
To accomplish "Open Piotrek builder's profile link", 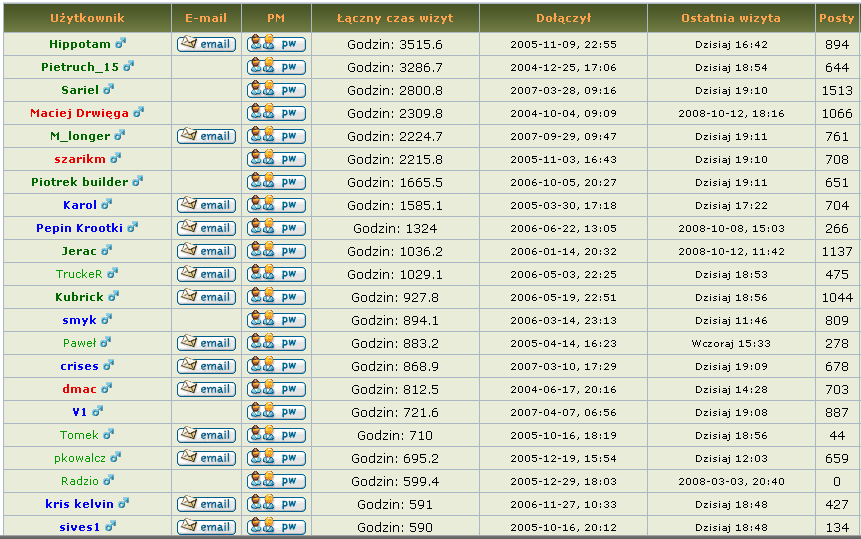I will [x=79, y=182].
